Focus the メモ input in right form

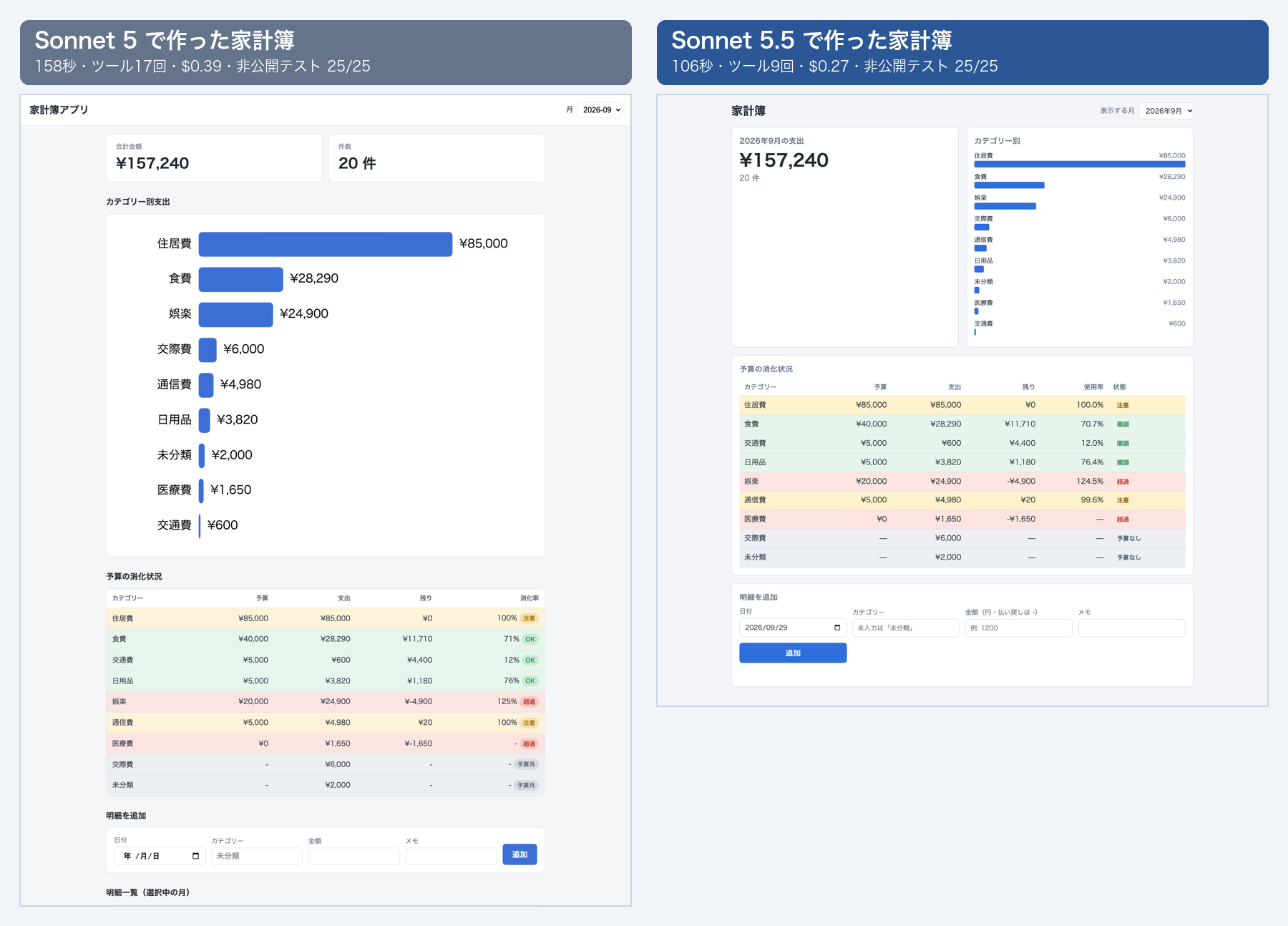coord(1132,628)
